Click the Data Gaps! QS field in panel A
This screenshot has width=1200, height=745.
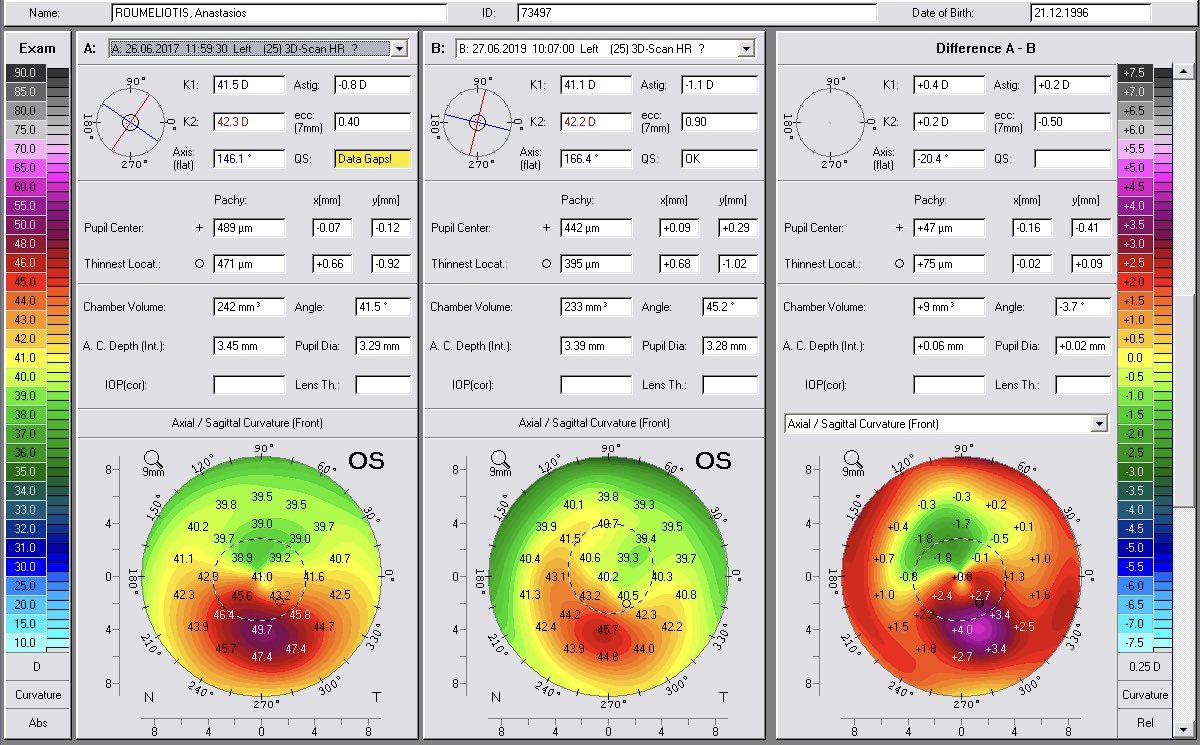point(373,159)
